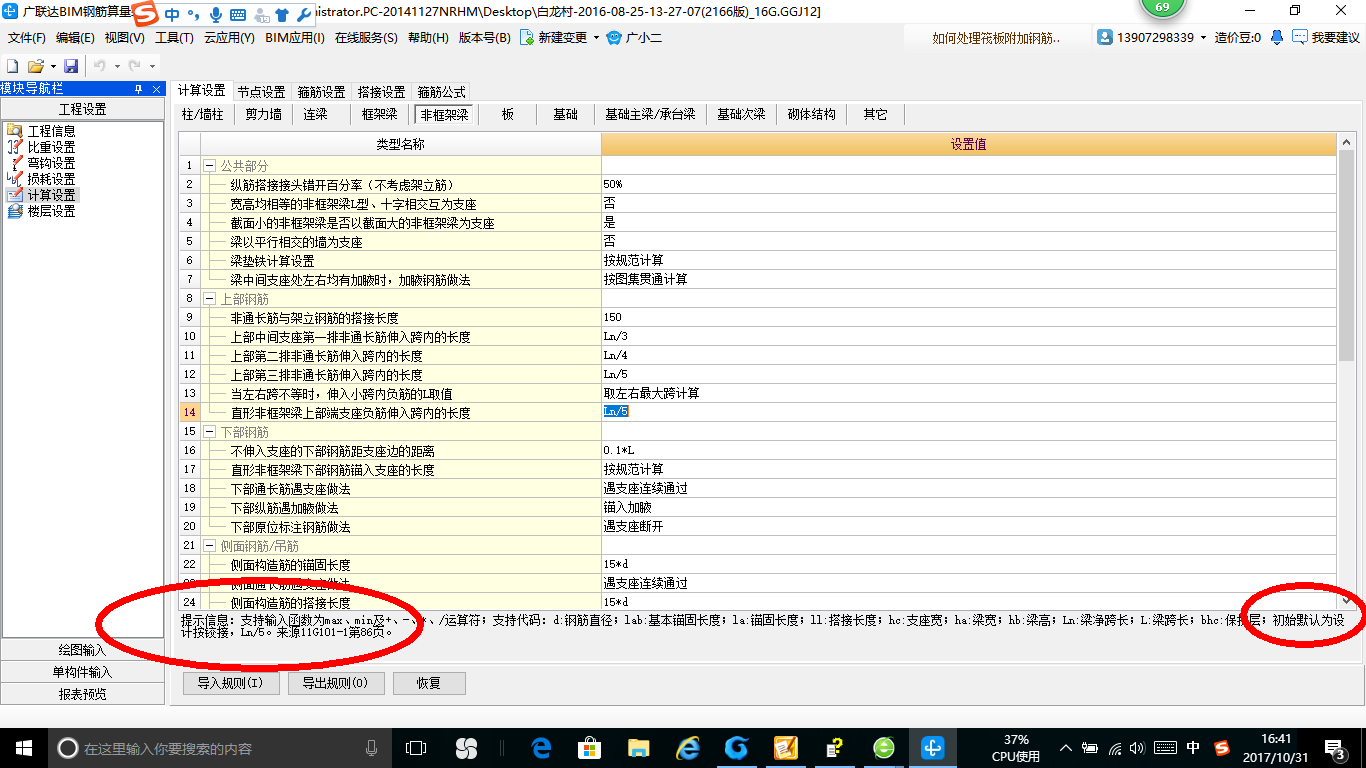Click the 导出规则(O) button

335,684
